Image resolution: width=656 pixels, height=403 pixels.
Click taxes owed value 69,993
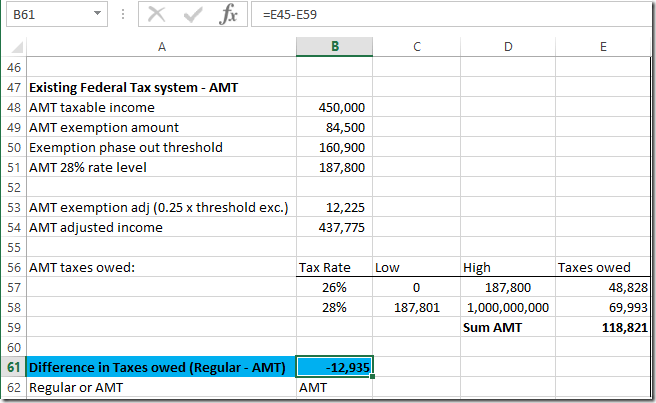(628, 308)
